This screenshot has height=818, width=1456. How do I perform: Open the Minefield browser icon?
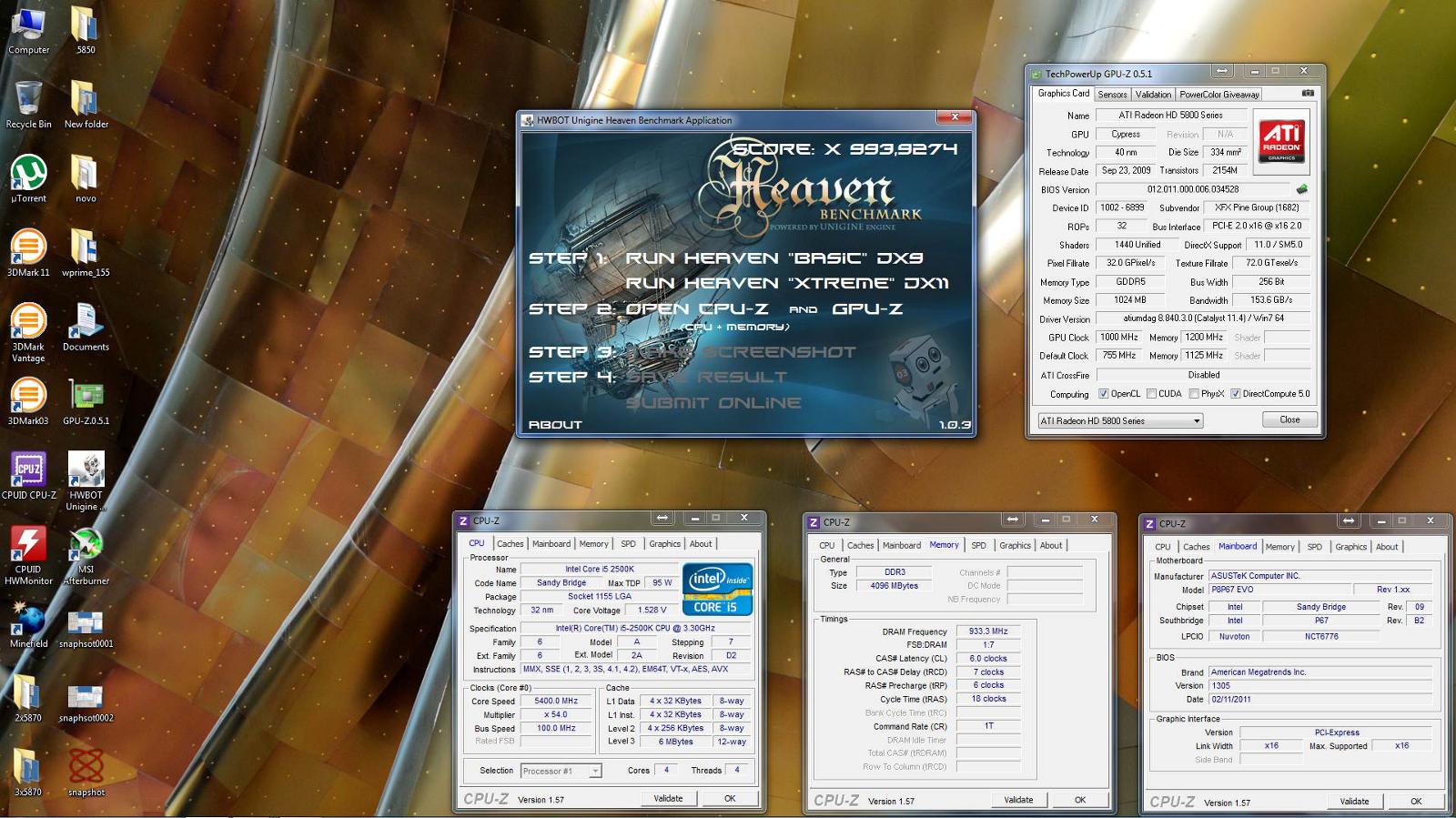pos(28,624)
